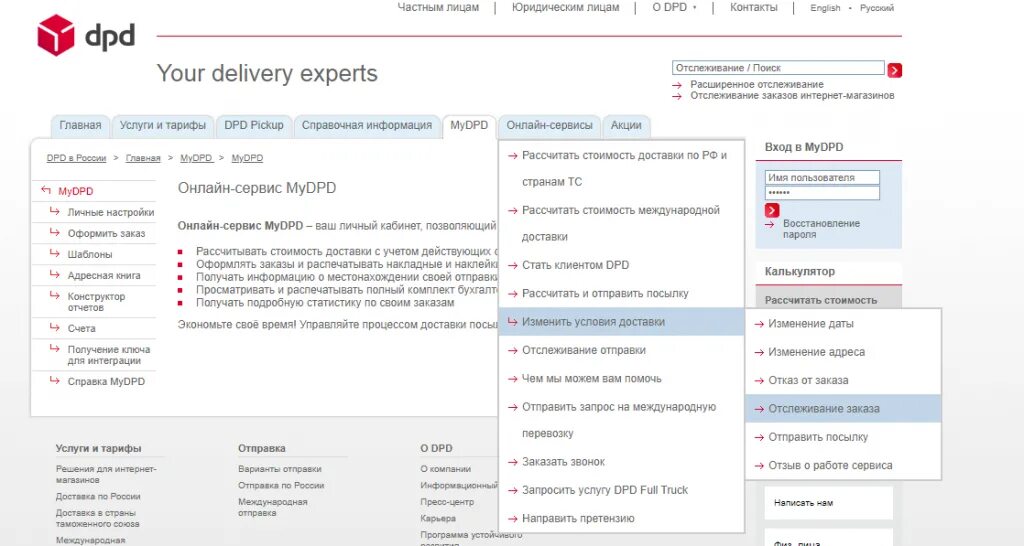
Task: Choose Запросить услугу DPD Full Truck
Action: (621, 490)
